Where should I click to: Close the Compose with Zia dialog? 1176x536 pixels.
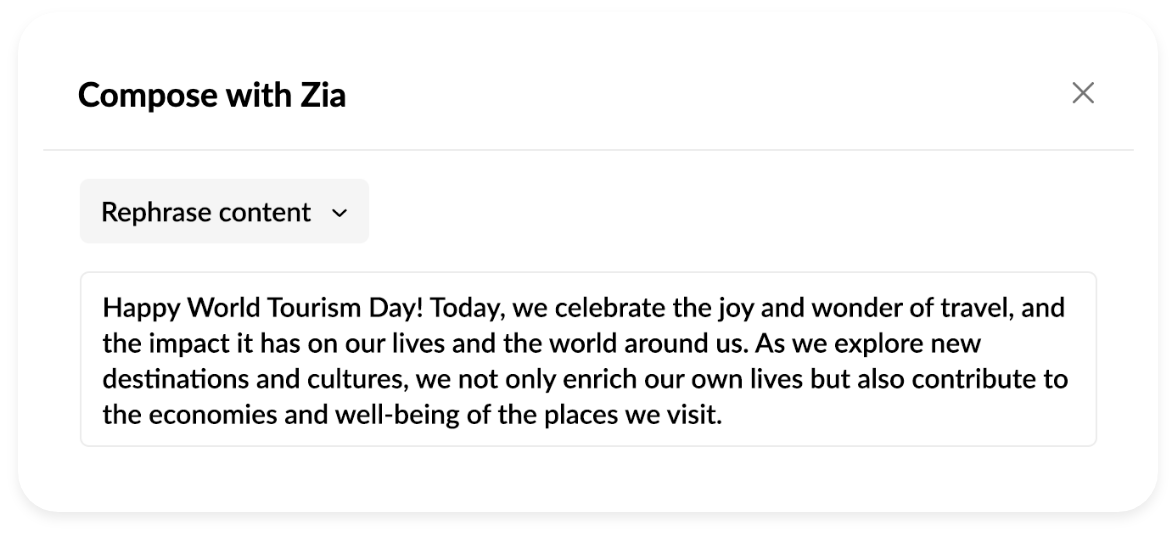click(x=1083, y=94)
